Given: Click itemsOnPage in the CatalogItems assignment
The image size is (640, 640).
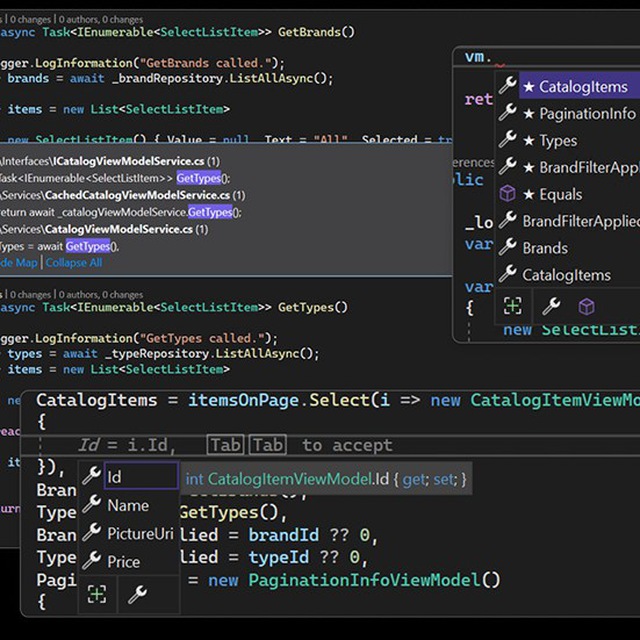Looking at the screenshot, I should tap(244, 400).
